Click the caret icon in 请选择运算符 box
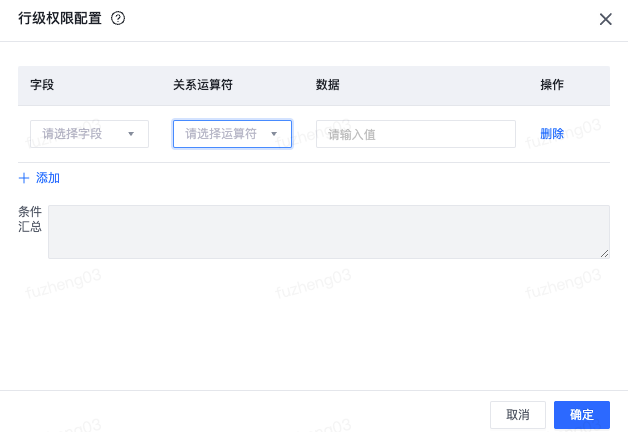This screenshot has width=628, height=432. tap(274, 134)
